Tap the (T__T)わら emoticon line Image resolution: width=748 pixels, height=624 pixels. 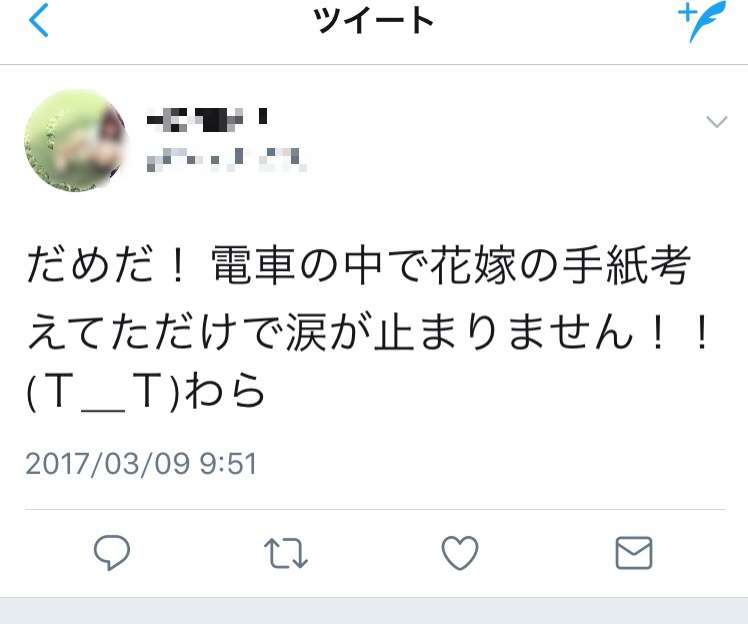tap(145, 391)
